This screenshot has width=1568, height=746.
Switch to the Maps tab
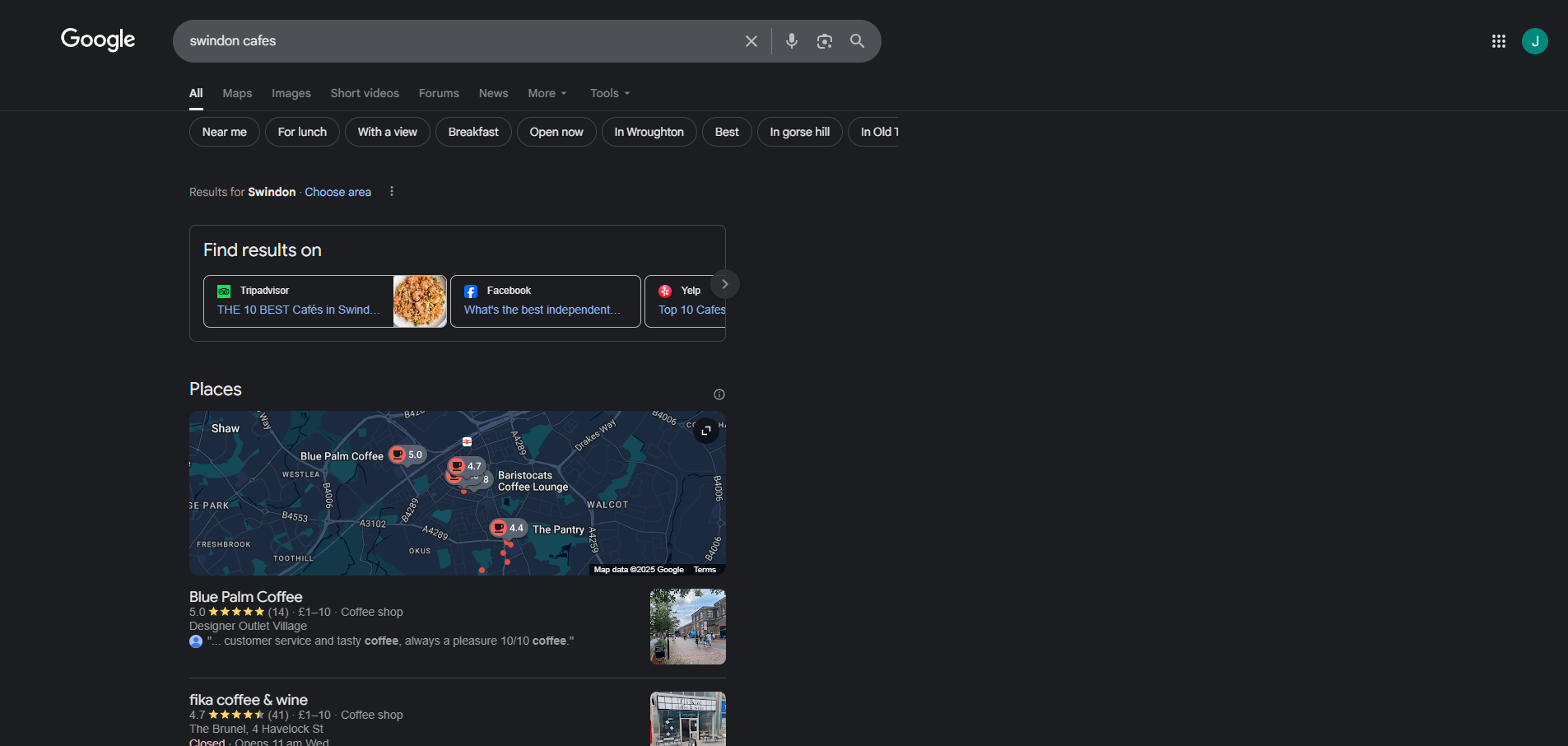(237, 93)
